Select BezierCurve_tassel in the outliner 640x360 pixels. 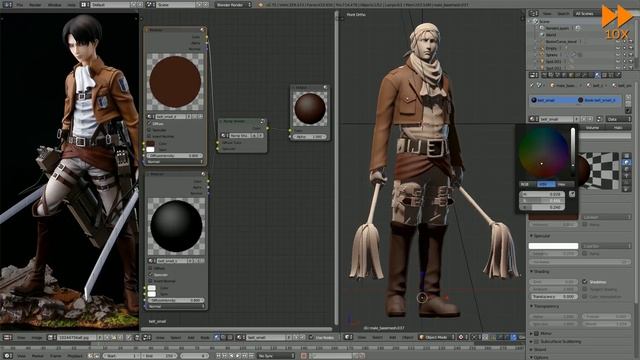(x=561, y=42)
